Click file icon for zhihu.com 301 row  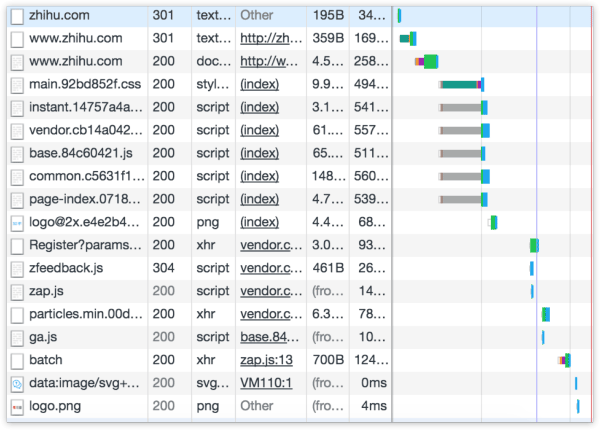(17, 16)
